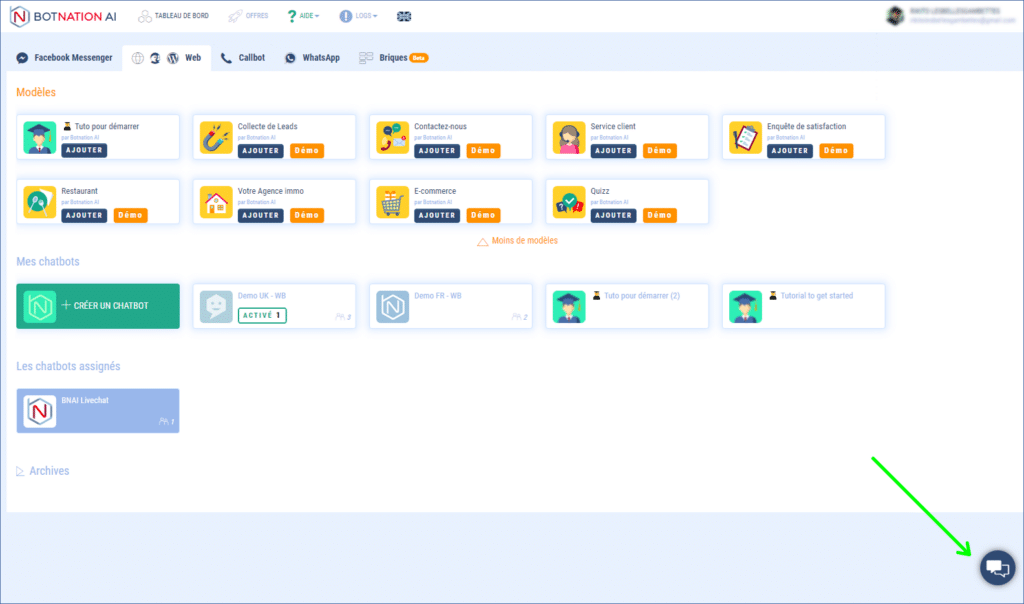Click the Service client headset avatar icon
Viewport: 1024px width, 604px height.
[x=570, y=137]
